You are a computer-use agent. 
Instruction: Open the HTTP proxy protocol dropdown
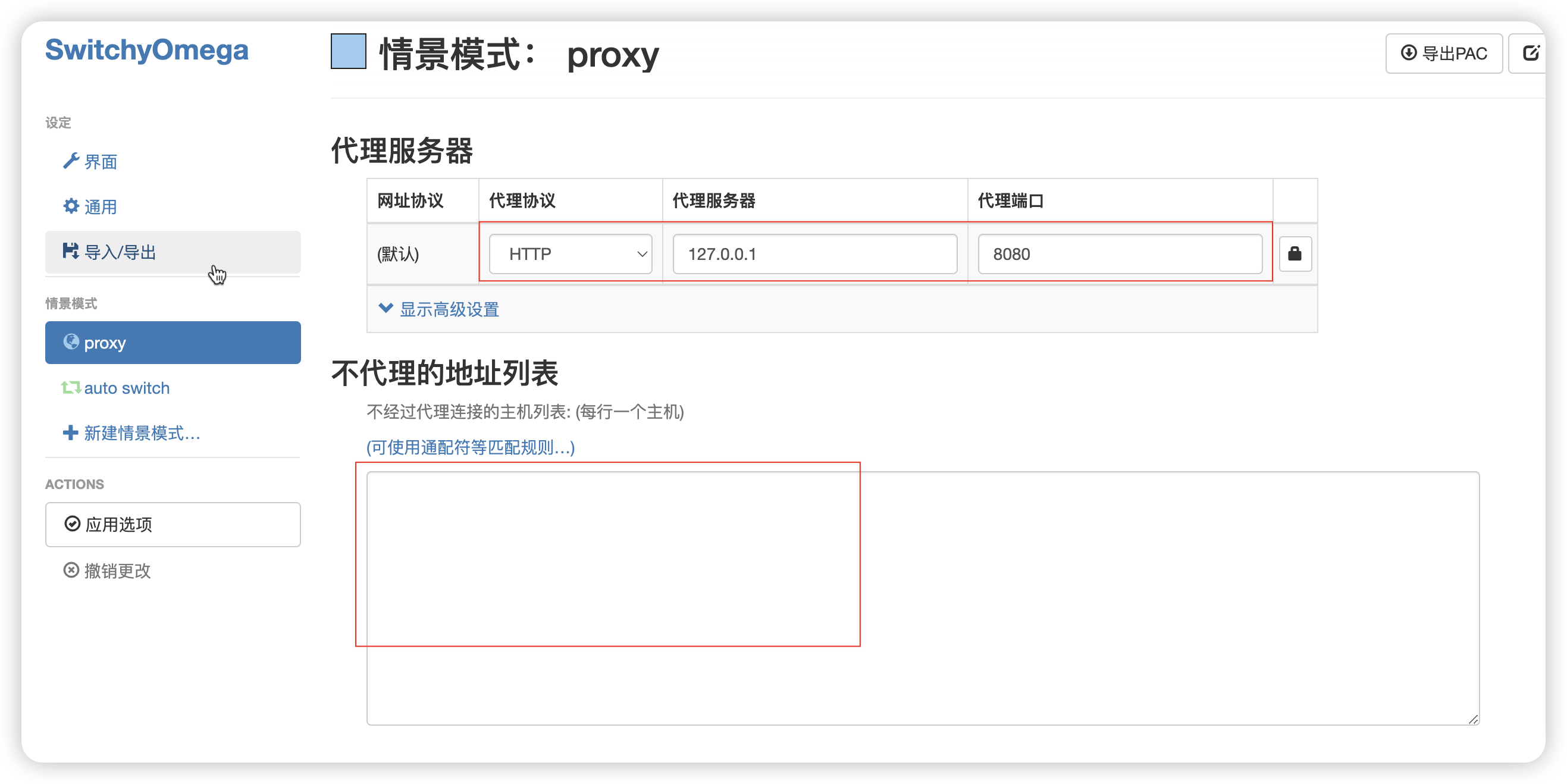coord(570,253)
